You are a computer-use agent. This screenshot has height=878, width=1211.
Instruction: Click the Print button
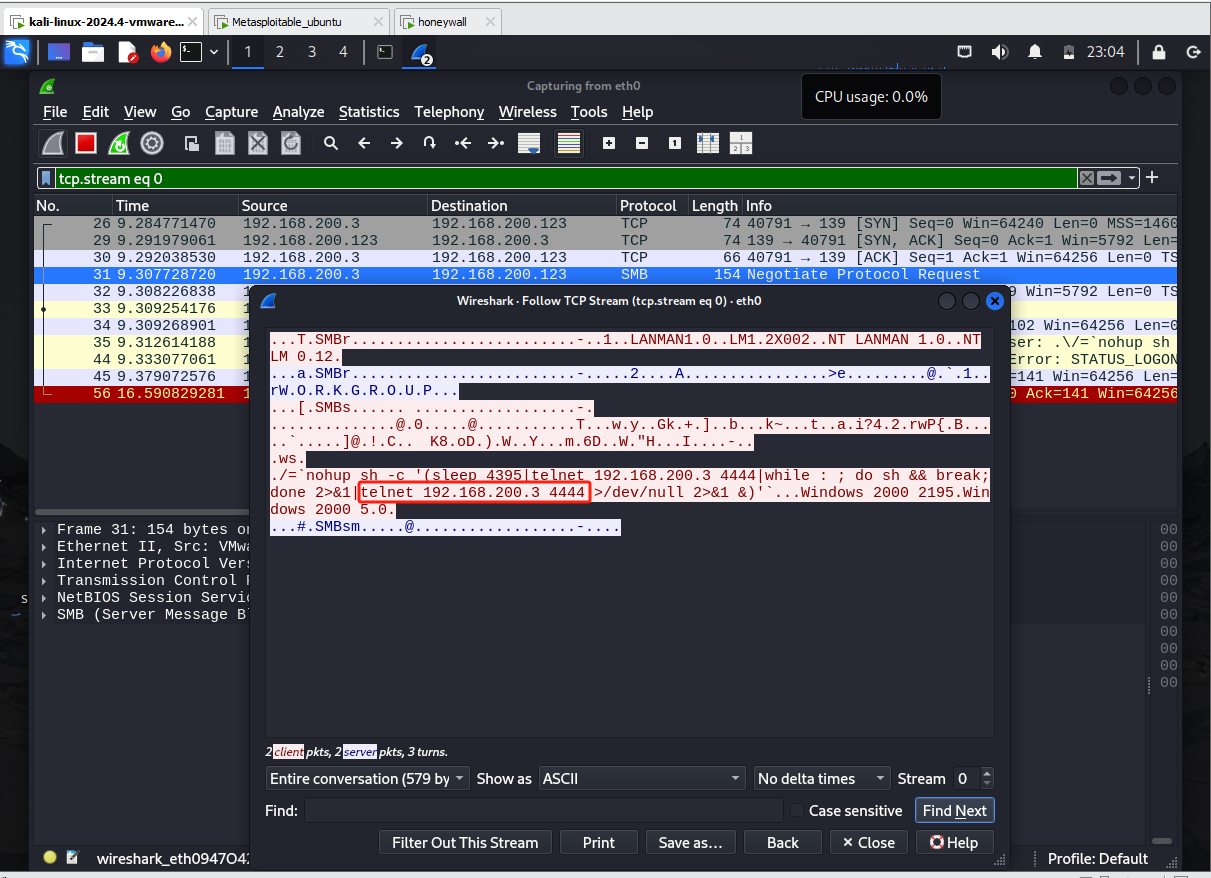point(599,843)
